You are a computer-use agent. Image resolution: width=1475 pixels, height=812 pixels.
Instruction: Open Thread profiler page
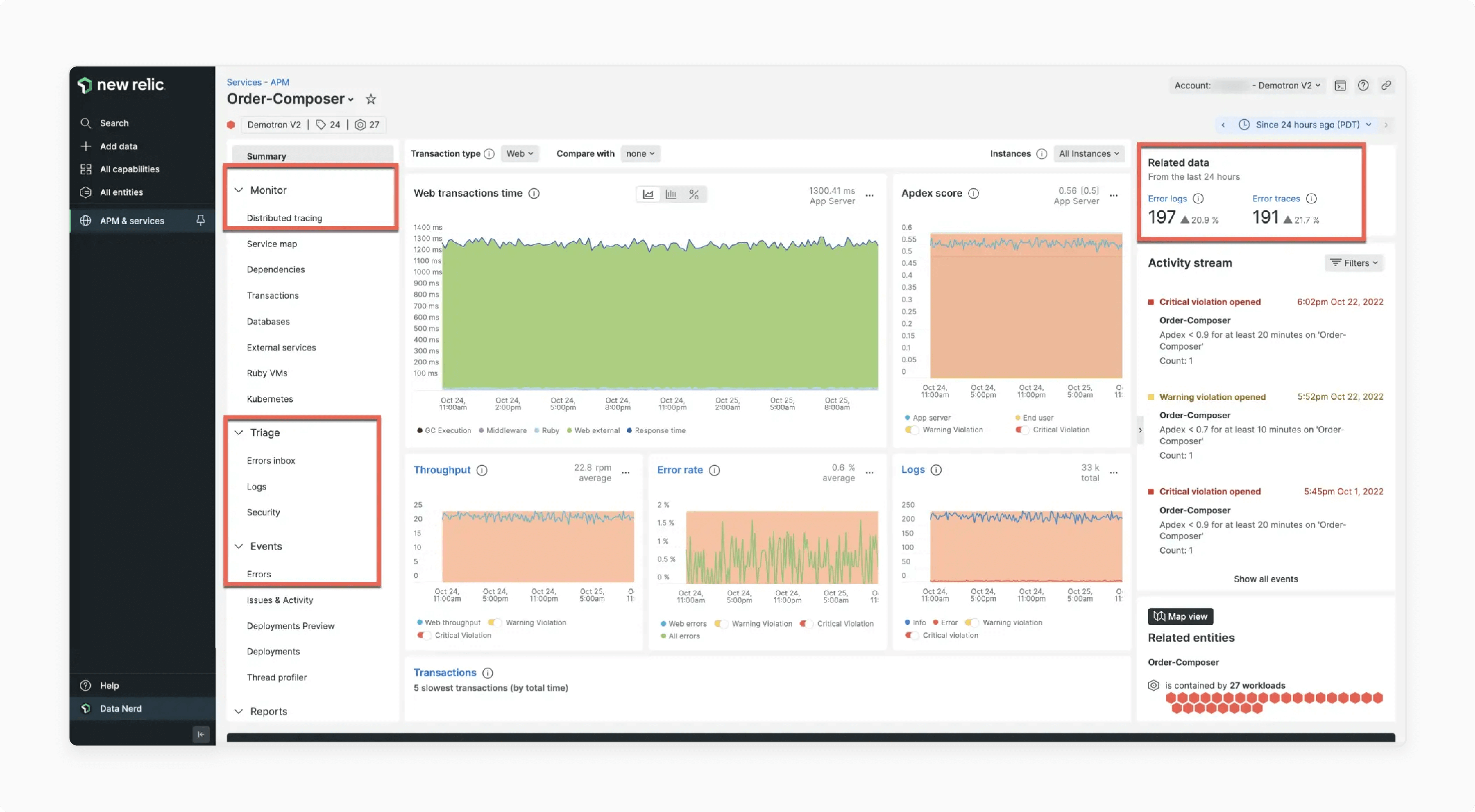[277, 677]
